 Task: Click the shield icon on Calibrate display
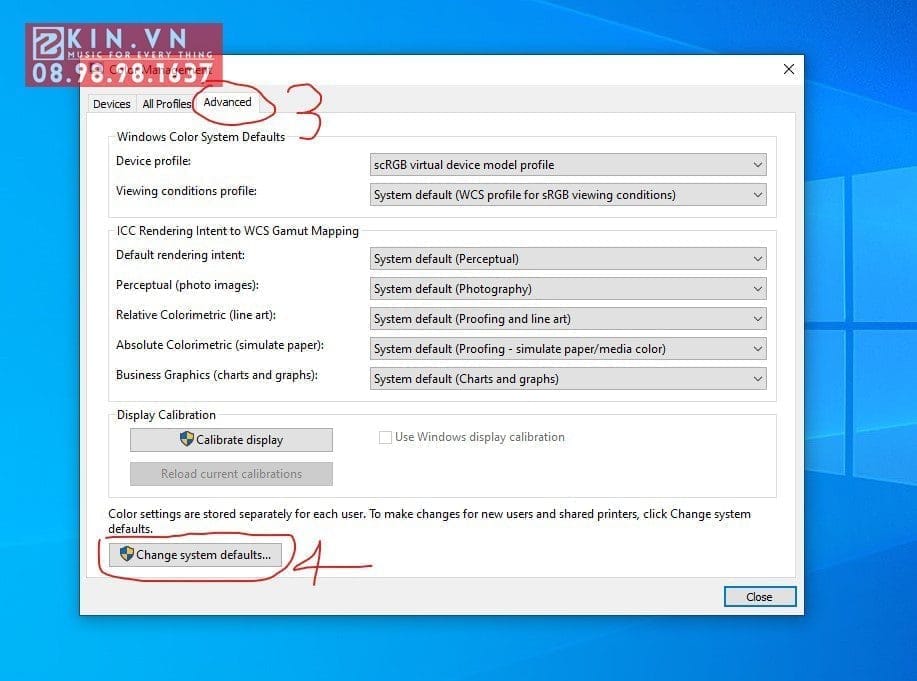188,439
